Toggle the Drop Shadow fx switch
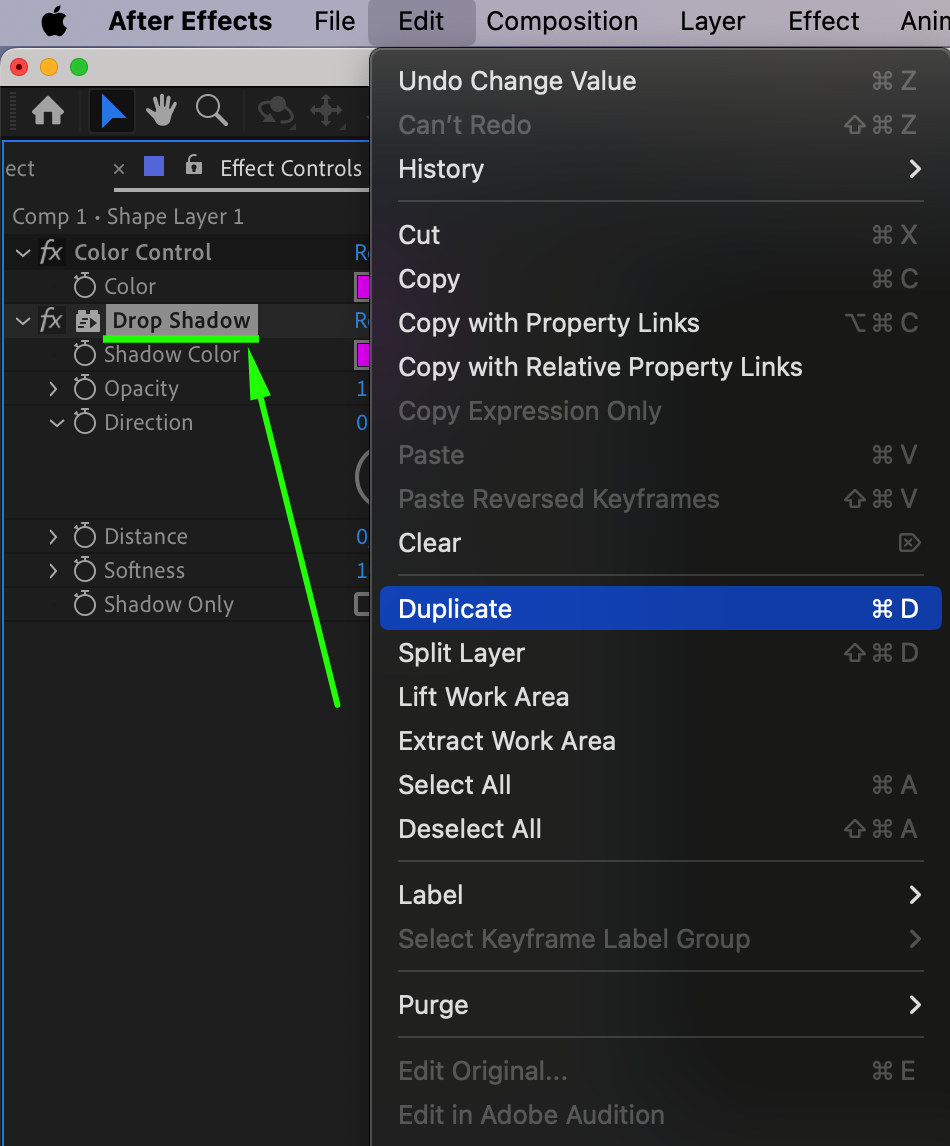This screenshot has width=950, height=1146. 51,321
